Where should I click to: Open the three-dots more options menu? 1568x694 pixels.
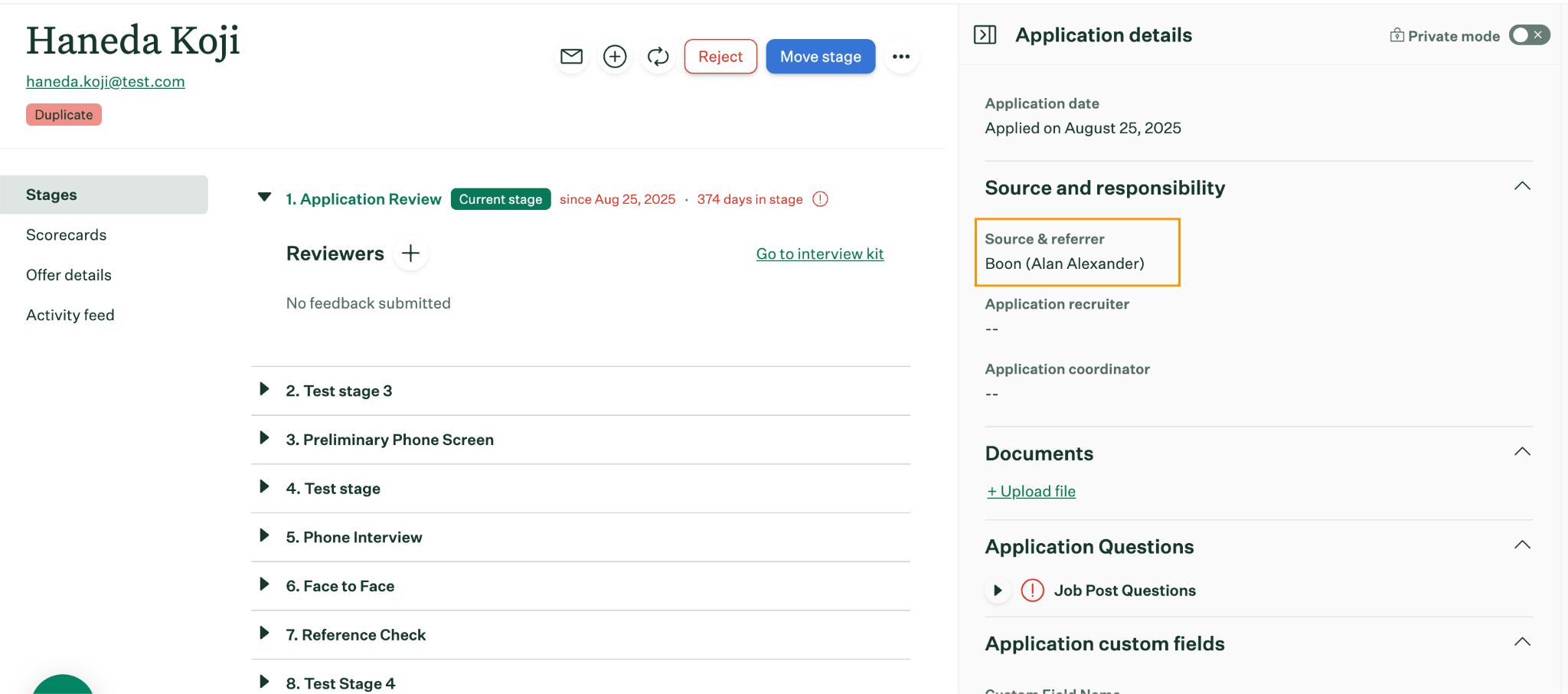[901, 57]
